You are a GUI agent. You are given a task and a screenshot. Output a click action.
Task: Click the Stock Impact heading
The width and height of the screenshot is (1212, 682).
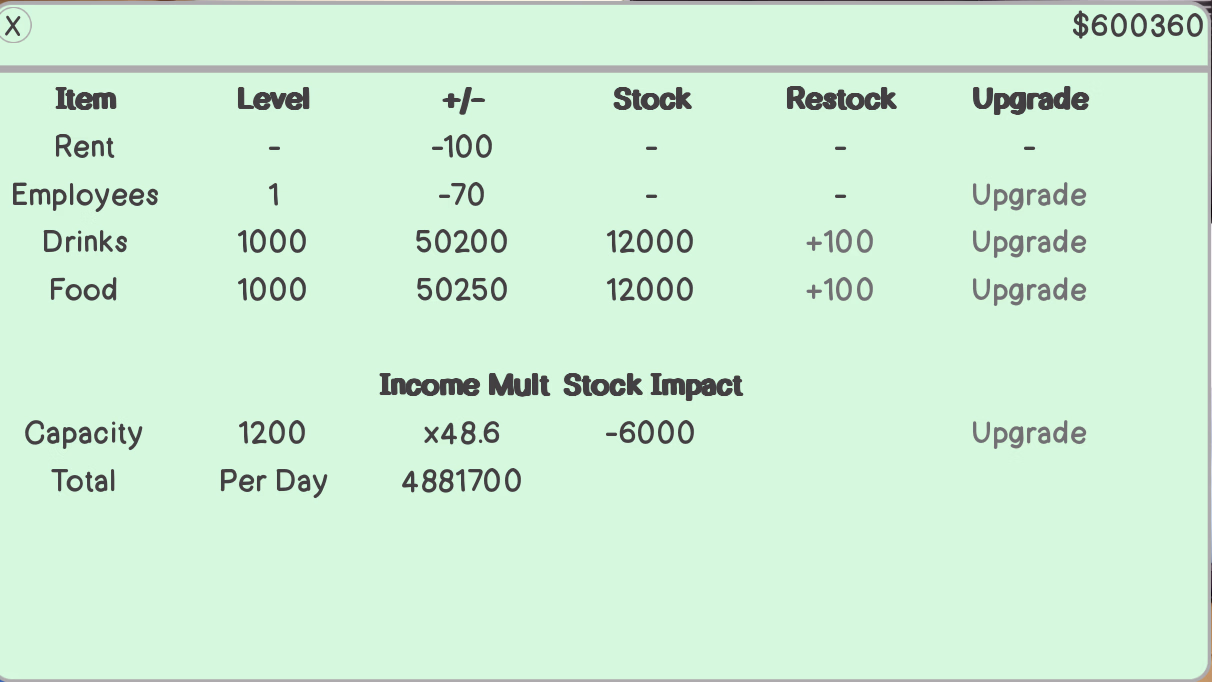653,385
